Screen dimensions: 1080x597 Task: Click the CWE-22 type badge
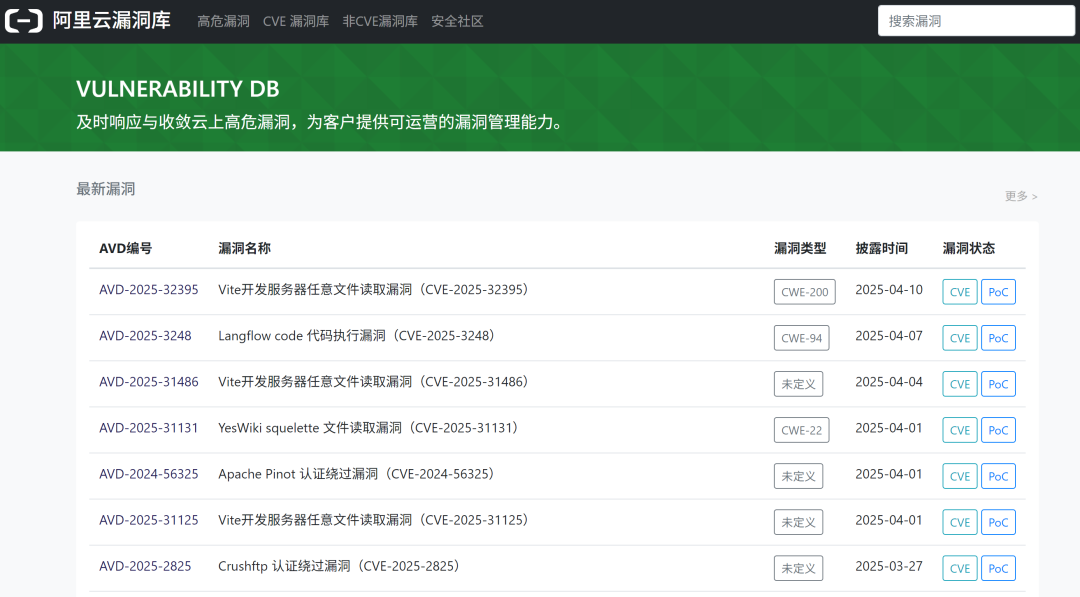[x=802, y=430]
